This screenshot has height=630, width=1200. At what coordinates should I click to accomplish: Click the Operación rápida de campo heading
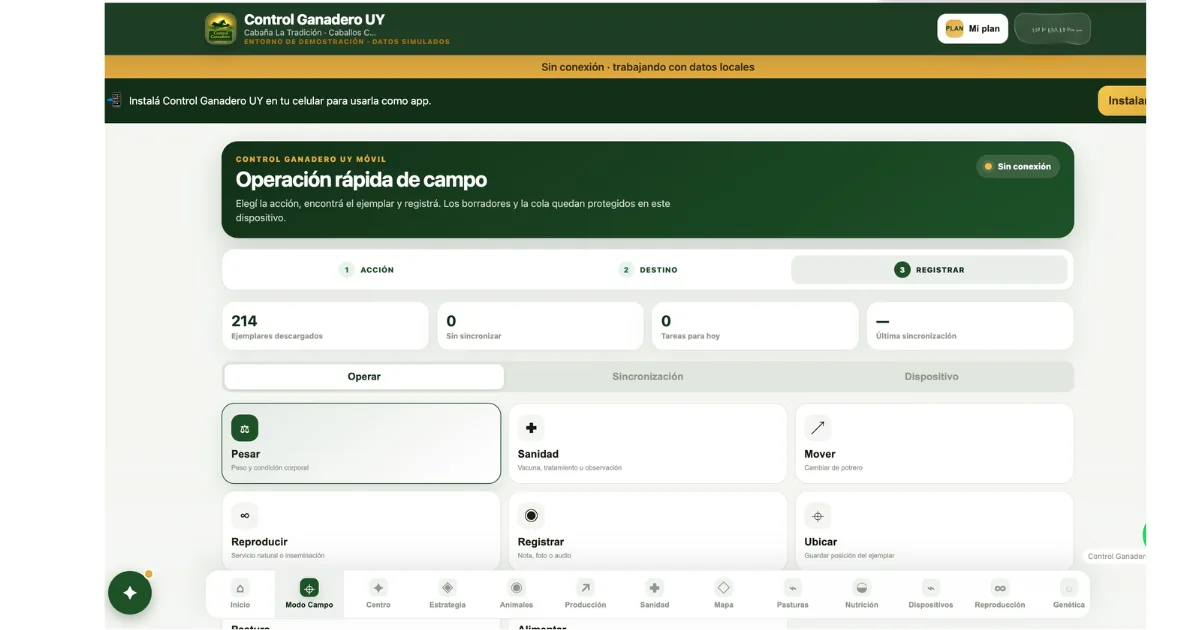(361, 180)
